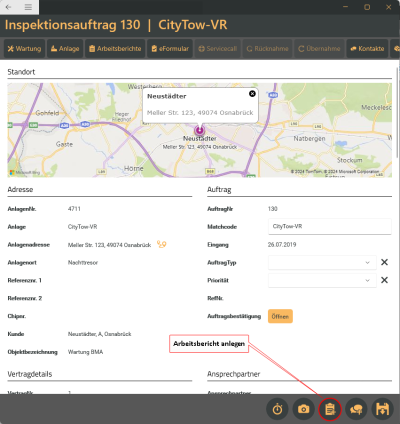Open the Kontakte tab
Screen dimensions: 400x424
[367, 49]
